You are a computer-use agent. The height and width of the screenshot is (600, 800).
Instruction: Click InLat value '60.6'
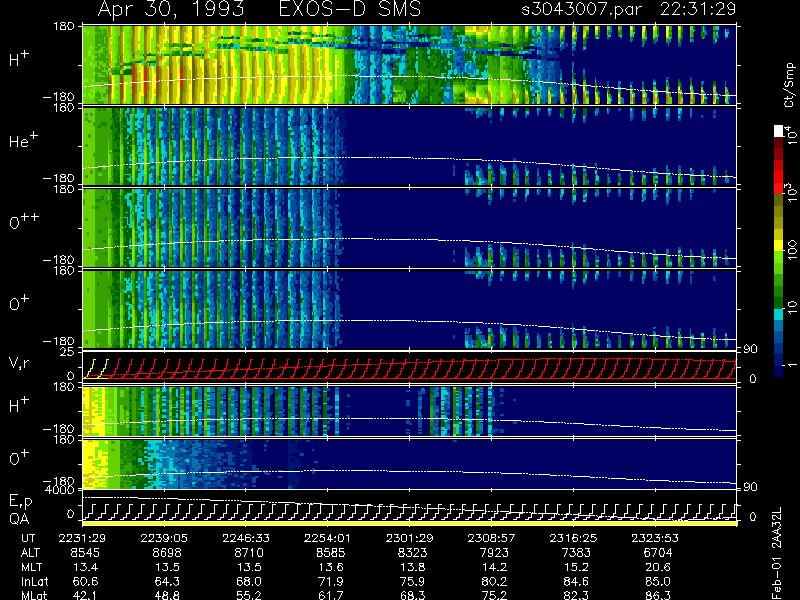click(86, 581)
